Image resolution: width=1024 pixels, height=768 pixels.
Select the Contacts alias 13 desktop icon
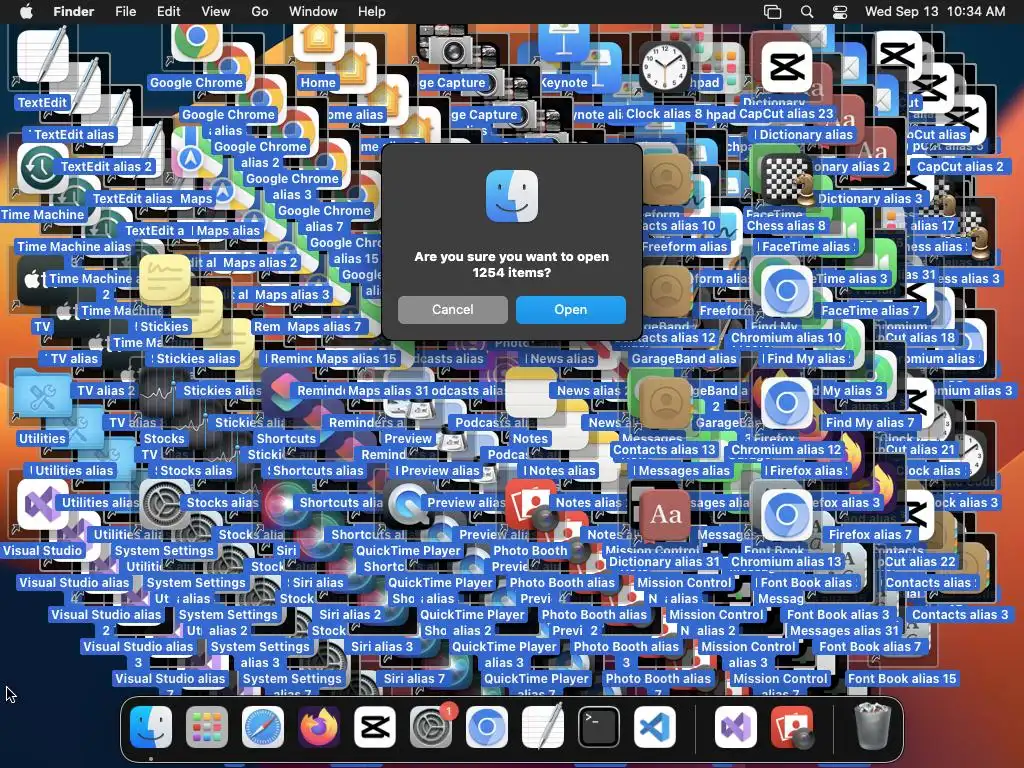pyautogui.click(x=665, y=402)
